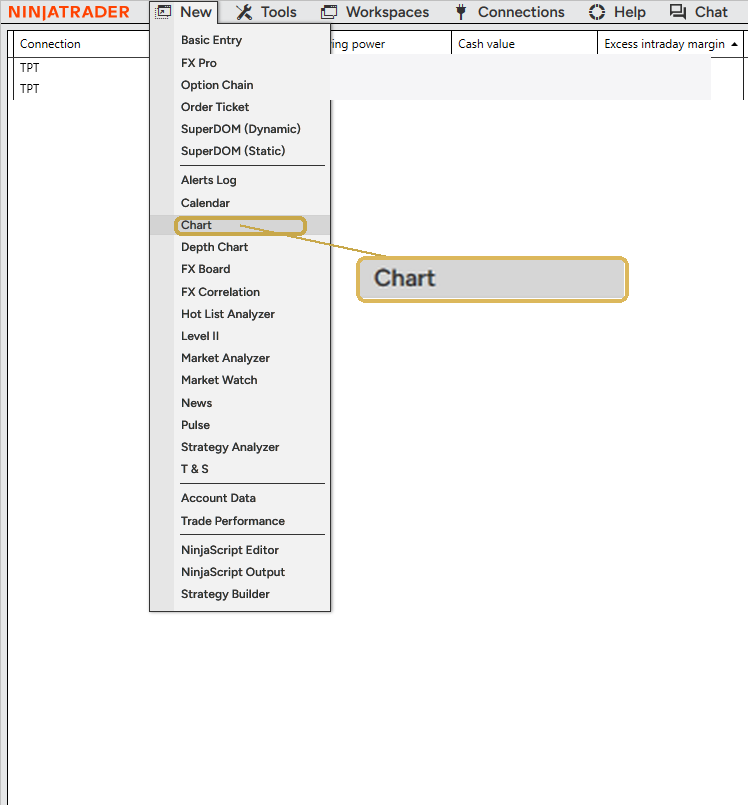Screen dimensions: 748x805
Task: Click the New menu window icon
Action: [163, 12]
